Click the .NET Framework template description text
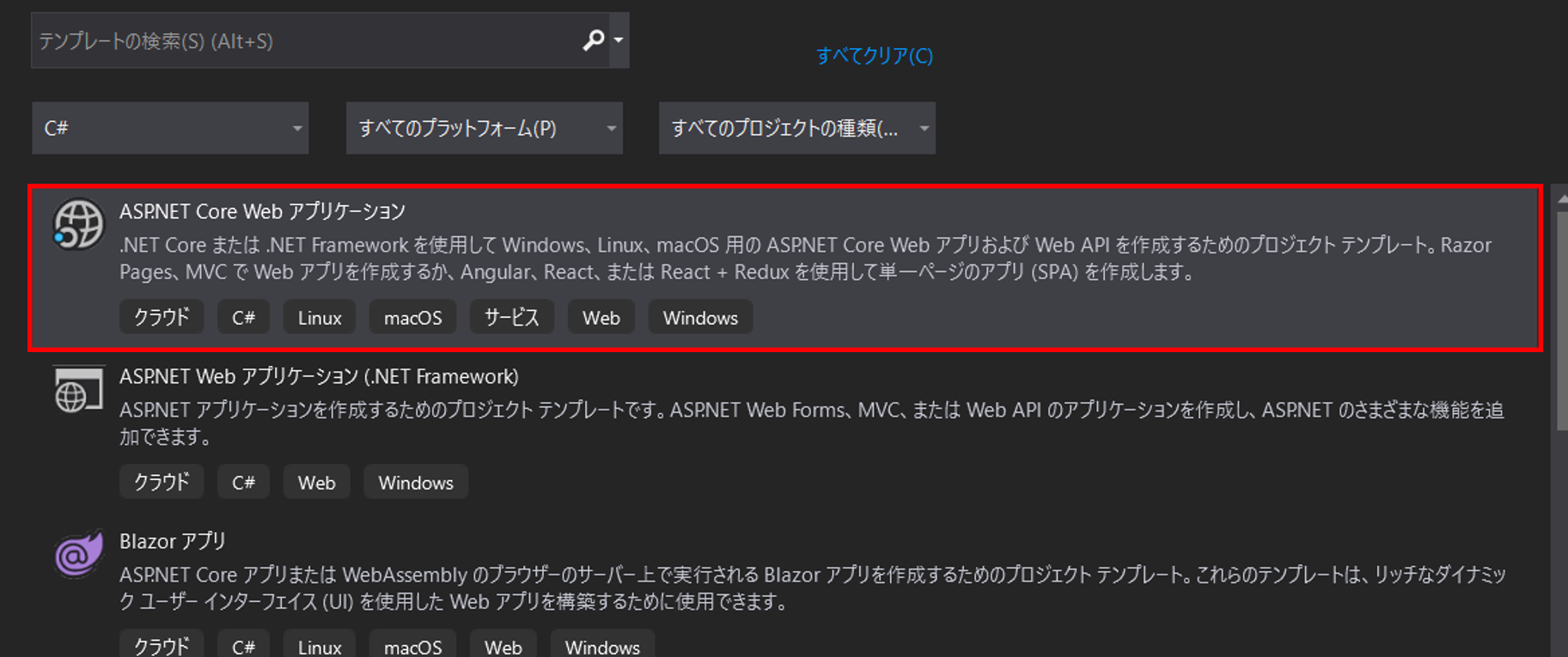1568x657 pixels. point(811,423)
